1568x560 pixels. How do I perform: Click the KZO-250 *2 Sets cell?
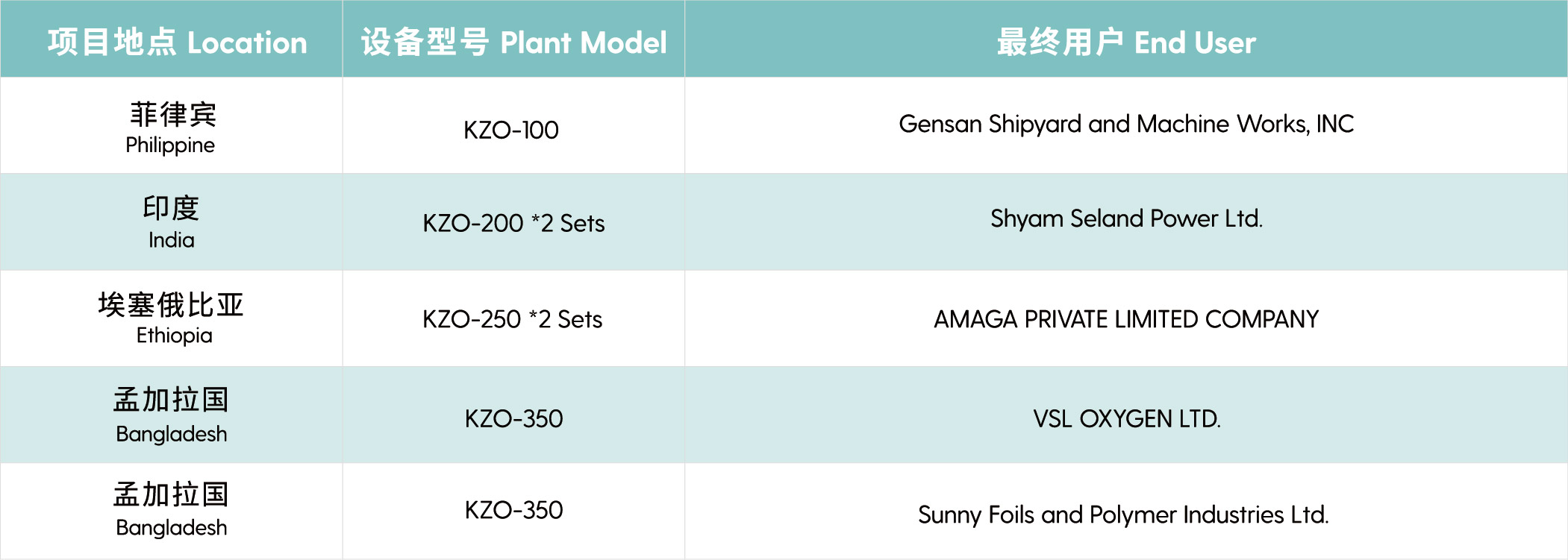(x=513, y=318)
